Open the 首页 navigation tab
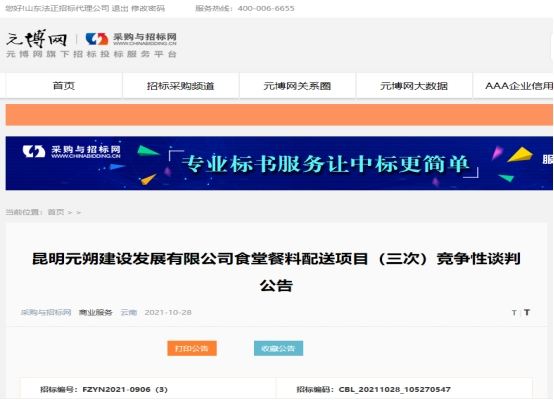 pyautogui.click(x=64, y=86)
